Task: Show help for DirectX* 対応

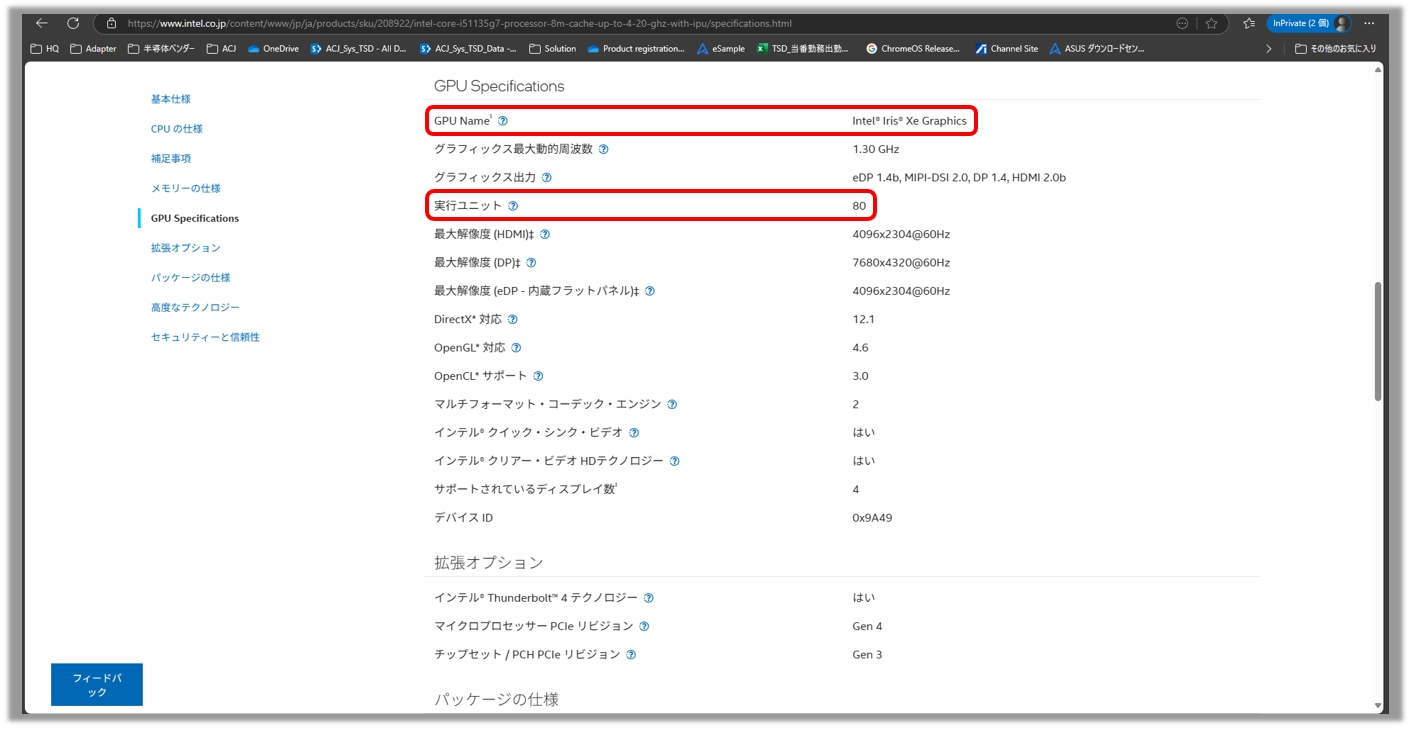Action: click(x=513, y=319)
